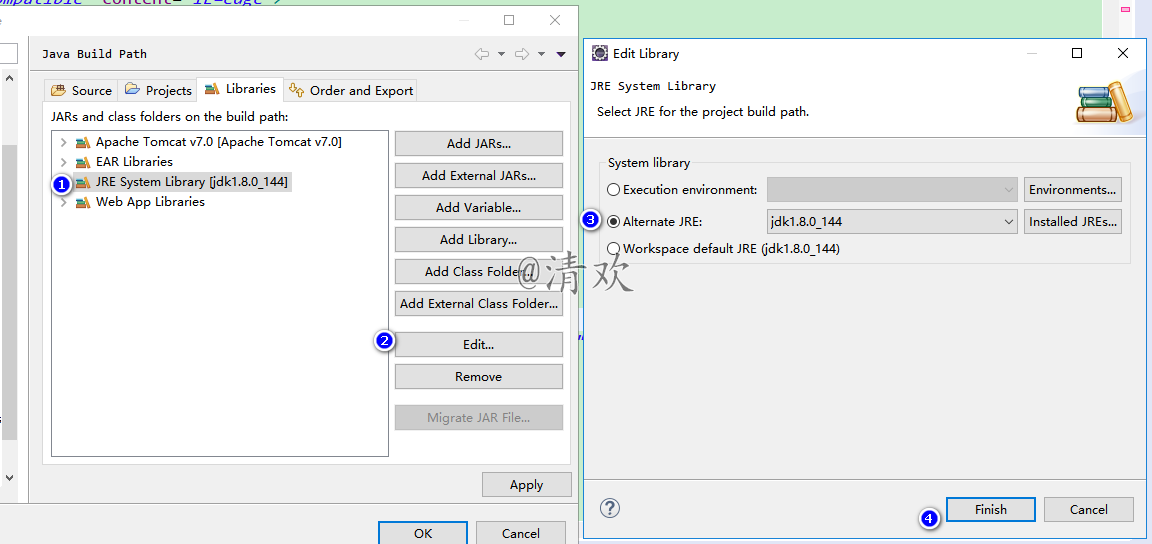Click the JRE System Library icon

(82, 182)
